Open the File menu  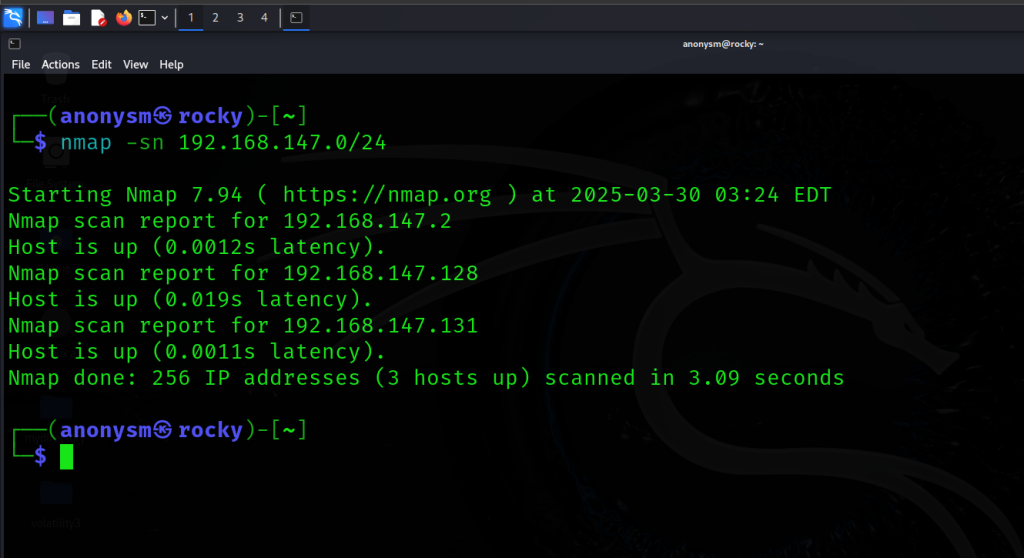pos(21,64)
